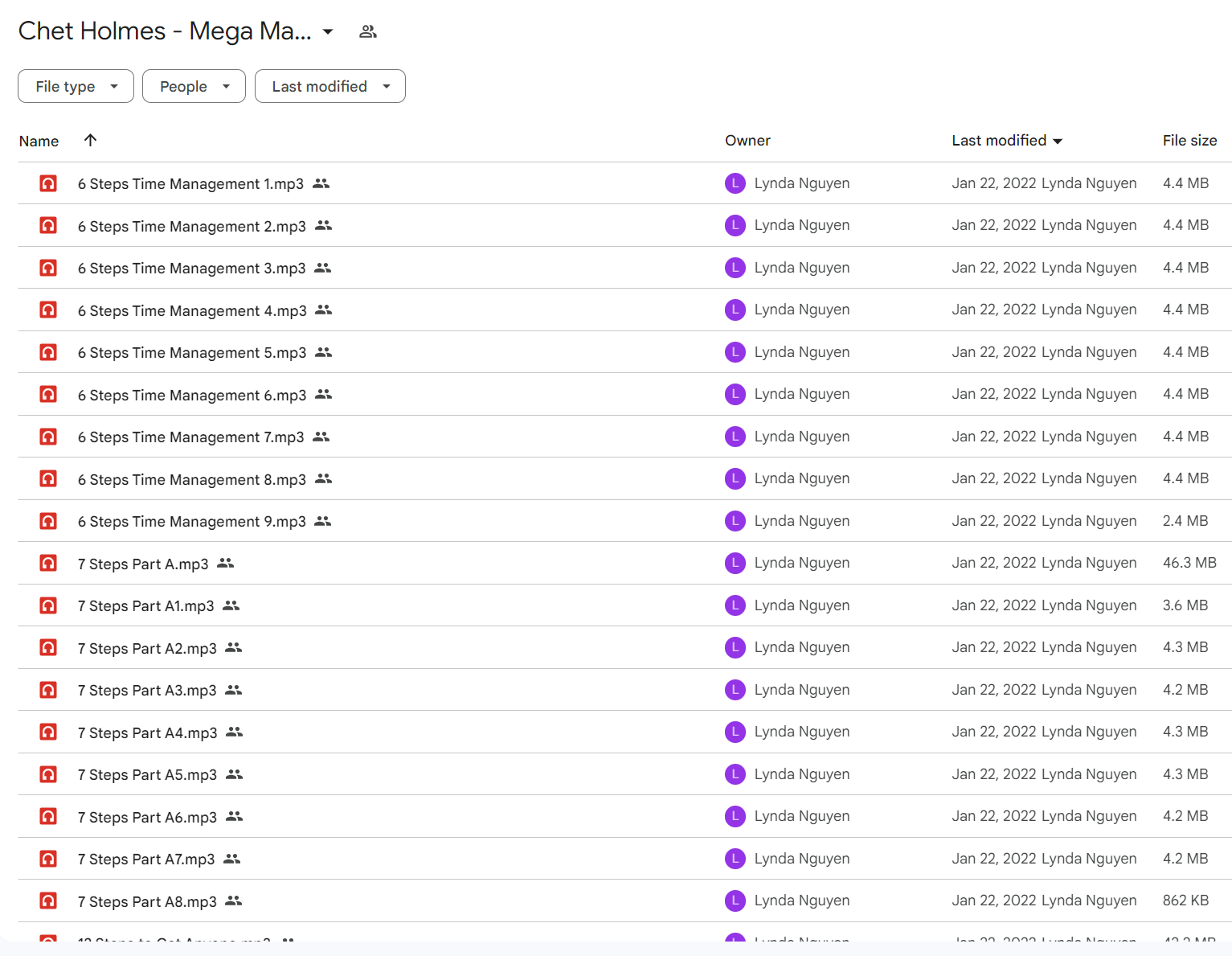Click Lynda Nguyen's avatar in the 6 Steps Time Management 5.mp3 row
Viewport: 1232px width, 956px height.
[x=735, y=352]
